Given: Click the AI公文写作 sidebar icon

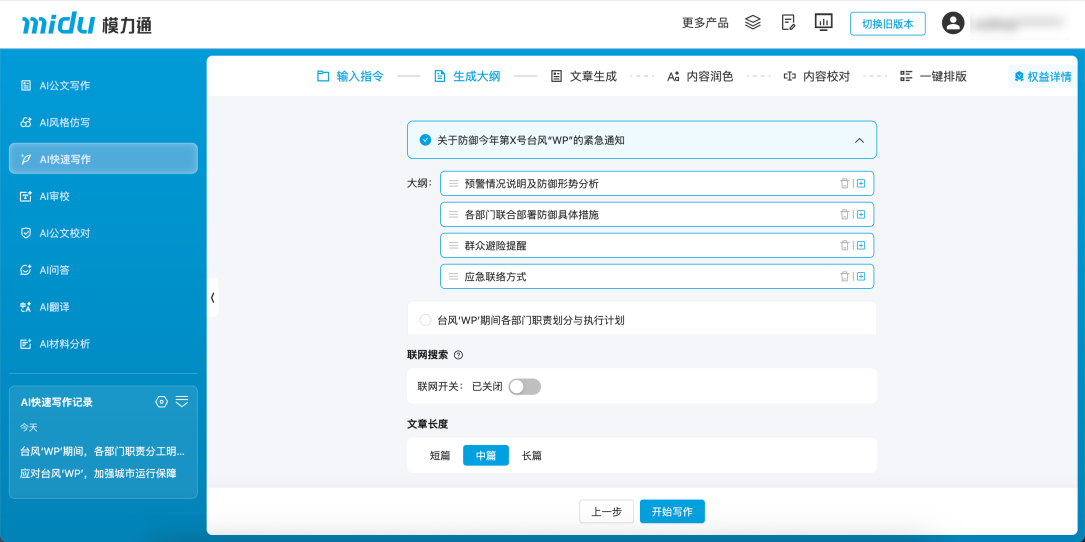Looking at the screenshot, I should (26, 86).
